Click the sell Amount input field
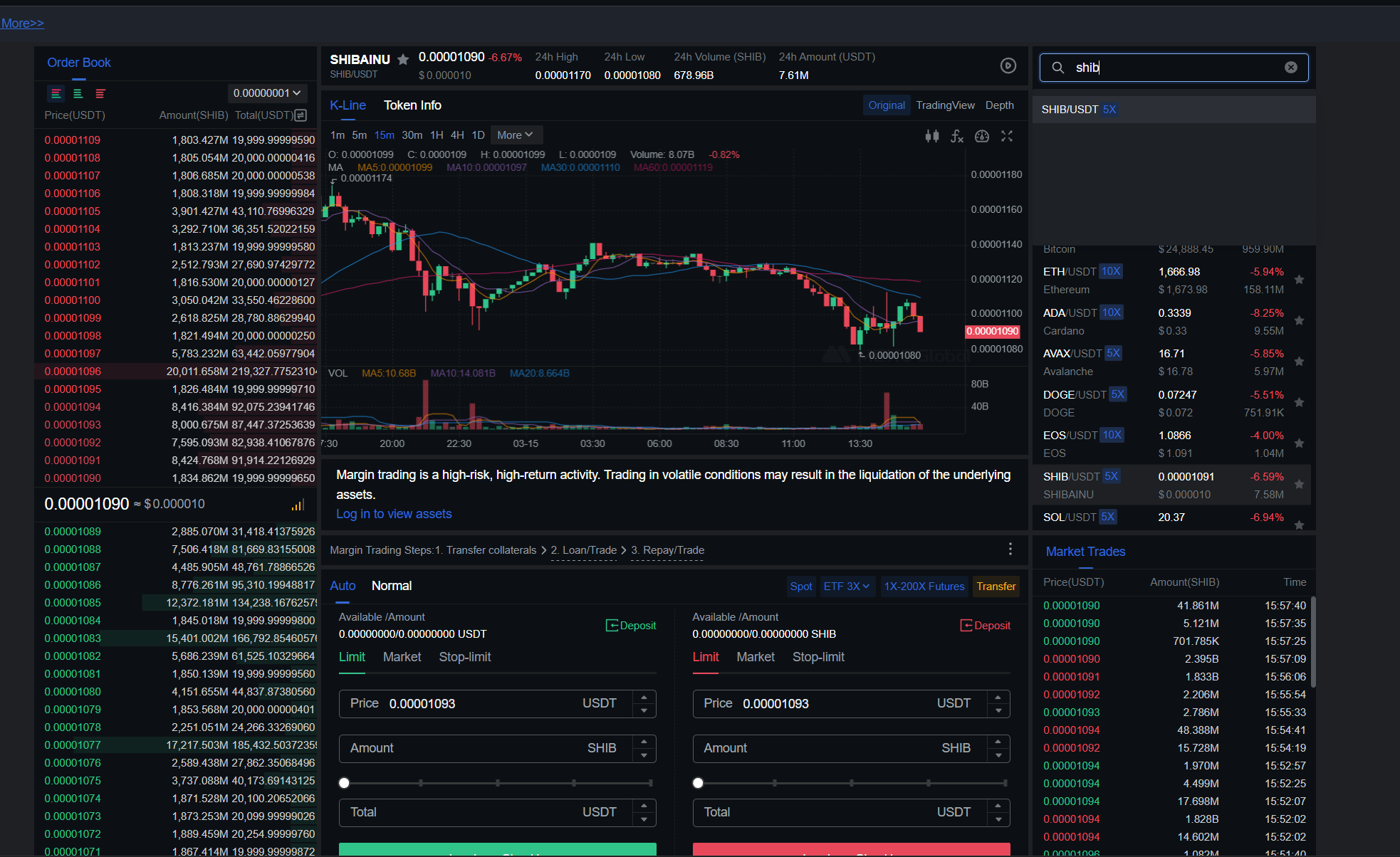Viewport: 1400px width, 857px height. (851, 748)
